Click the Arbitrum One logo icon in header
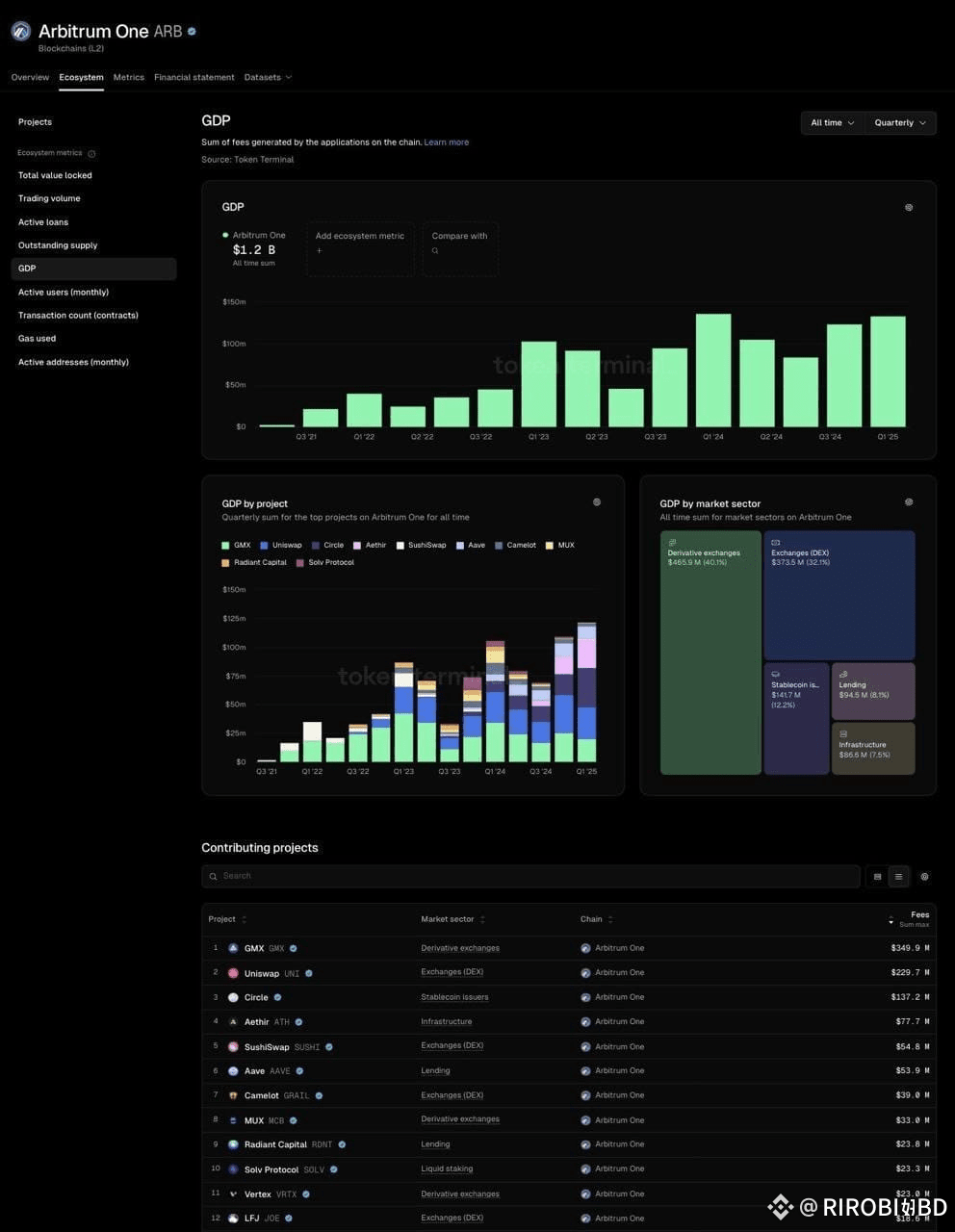 click(x=20, y=32)
